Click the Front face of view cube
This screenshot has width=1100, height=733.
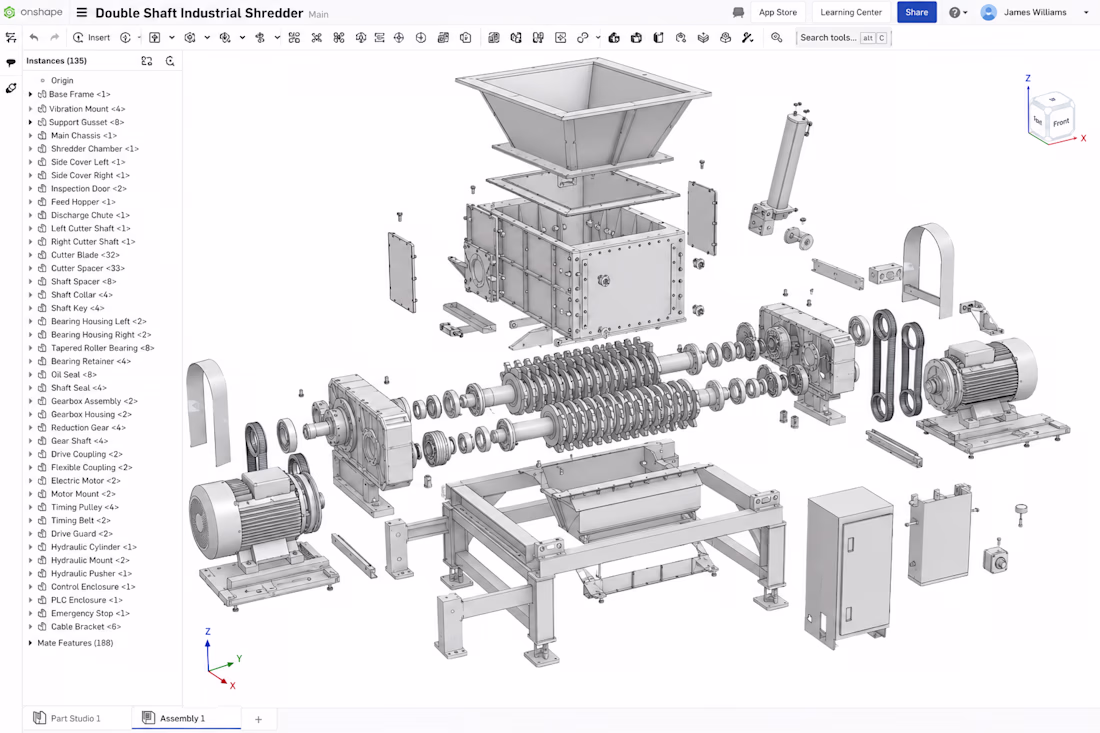tap(1060, 122)
